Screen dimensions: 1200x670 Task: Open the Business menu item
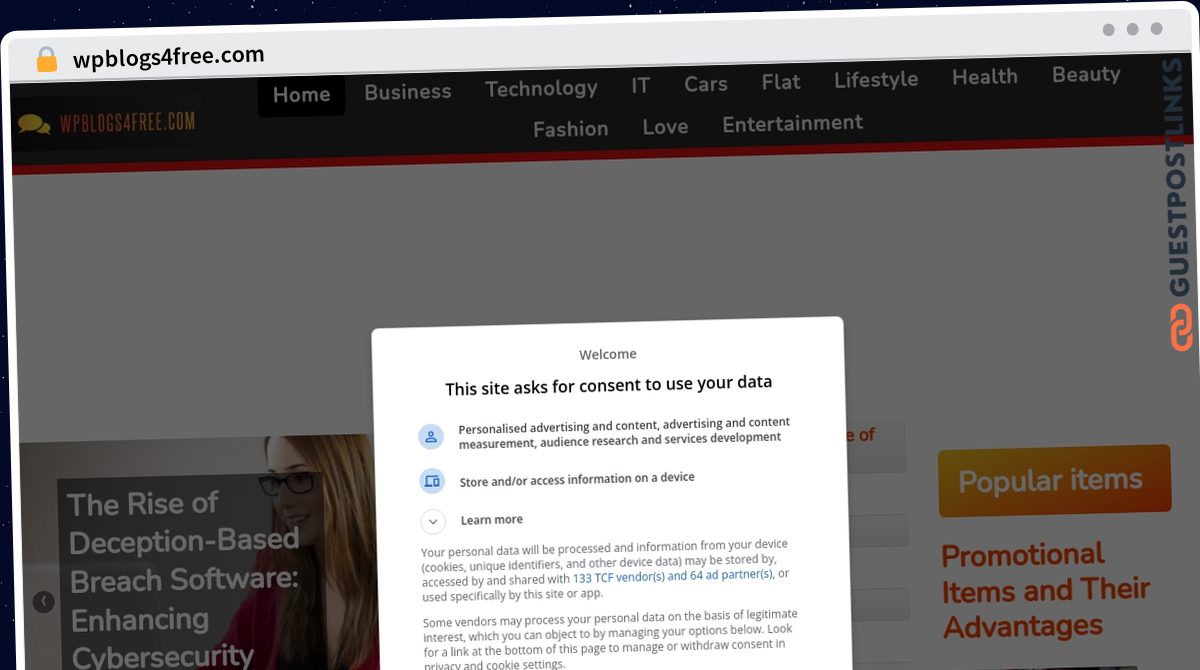click(x=408, y=92)
